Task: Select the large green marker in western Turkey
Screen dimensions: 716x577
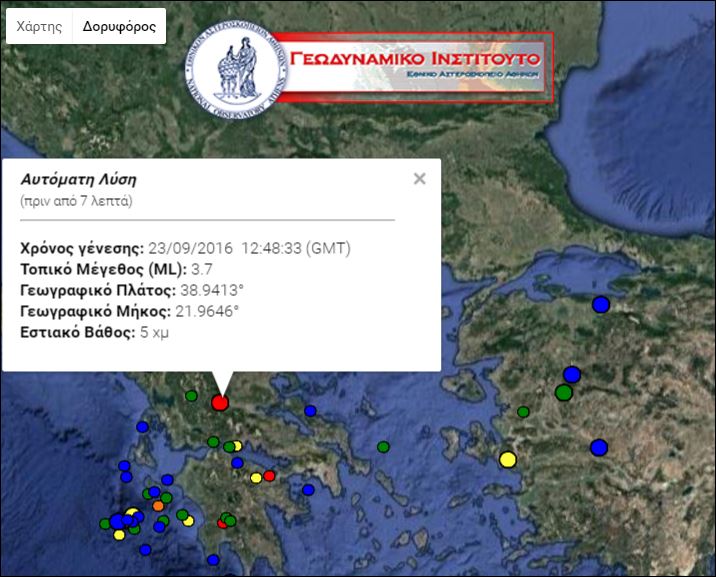Action: [x=564, y=392]
